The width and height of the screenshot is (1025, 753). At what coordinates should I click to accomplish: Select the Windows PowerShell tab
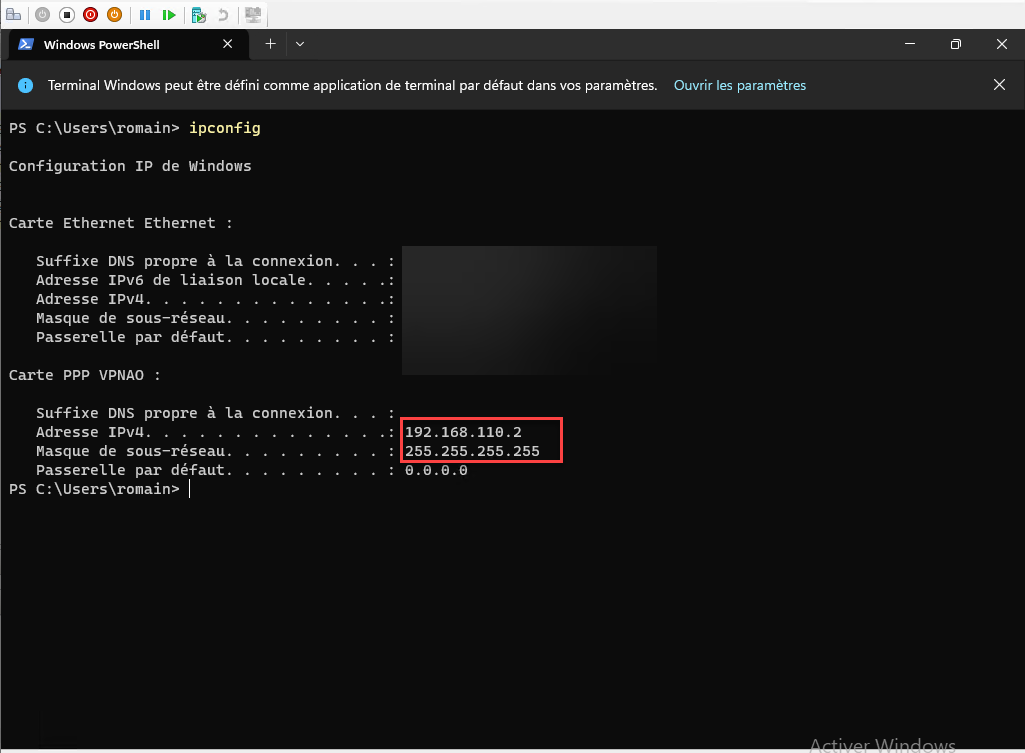click(x=110, y=44)
